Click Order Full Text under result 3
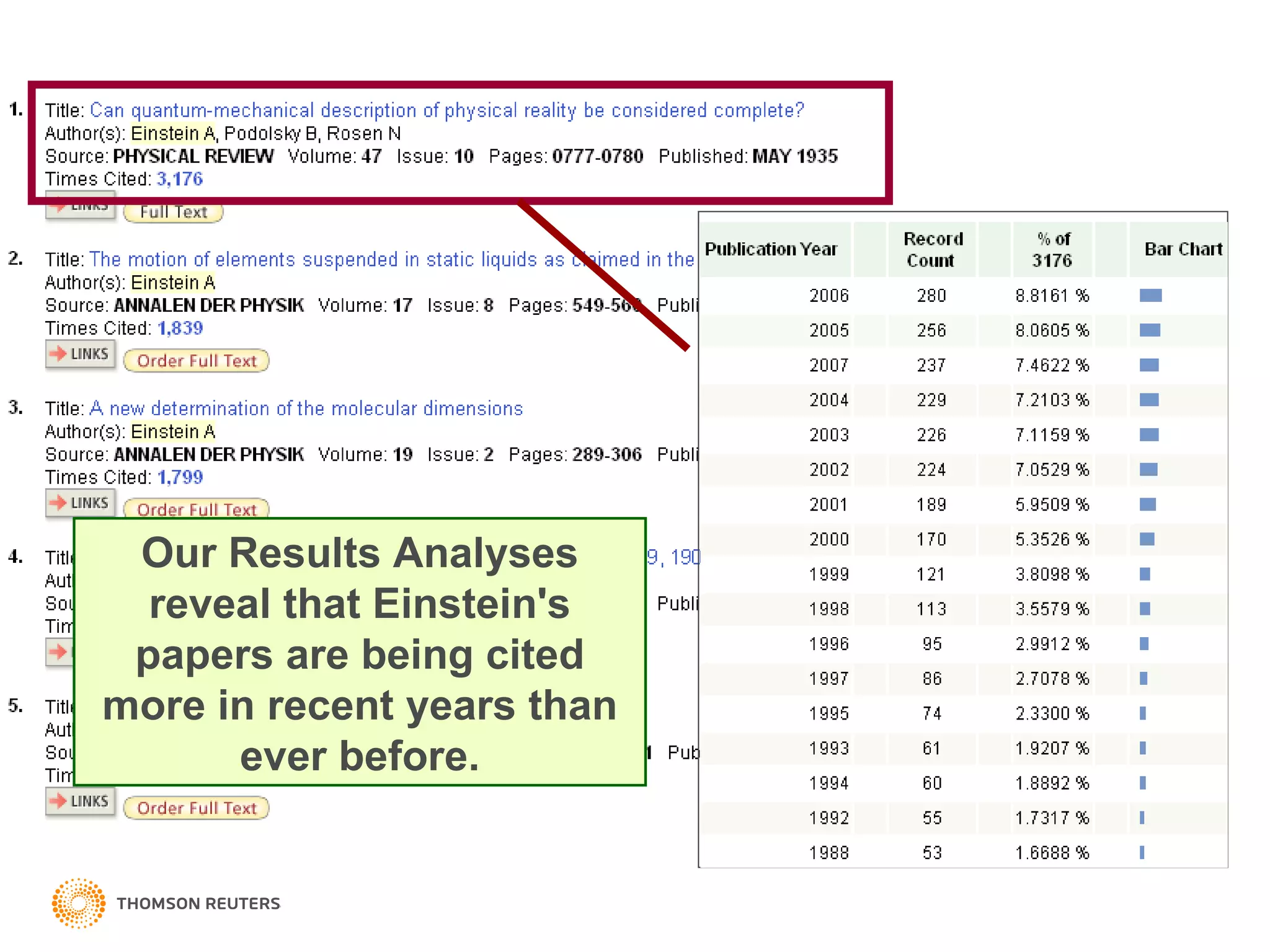 (x=197, y=509)
